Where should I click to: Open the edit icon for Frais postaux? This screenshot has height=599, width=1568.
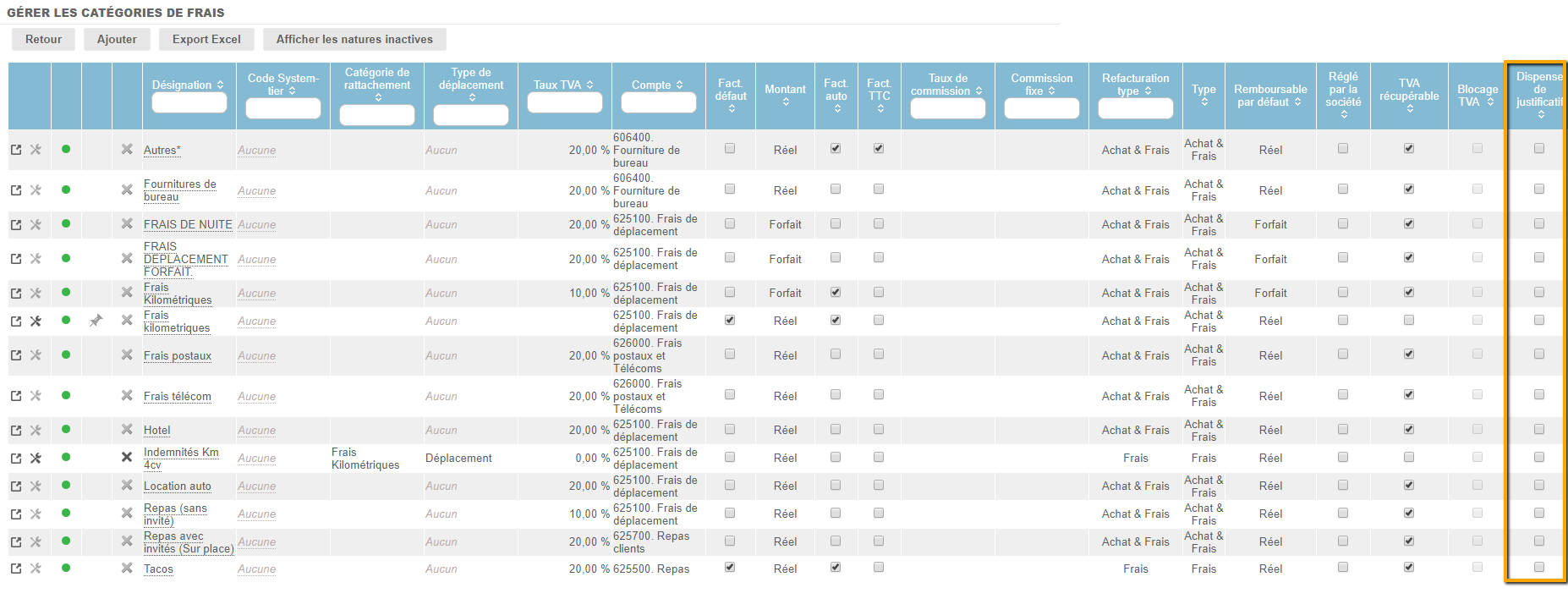16,355
